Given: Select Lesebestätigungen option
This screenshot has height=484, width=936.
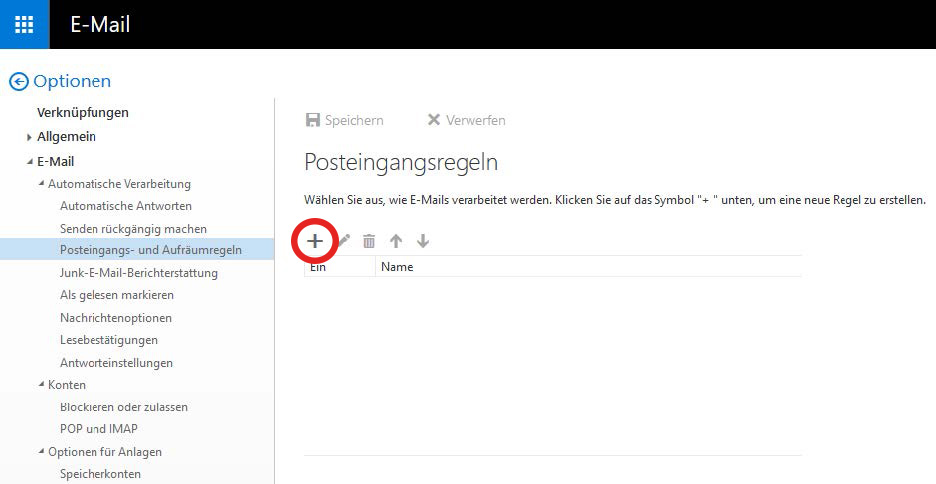Looking at the screenshot, I should (x=109, y=340).
